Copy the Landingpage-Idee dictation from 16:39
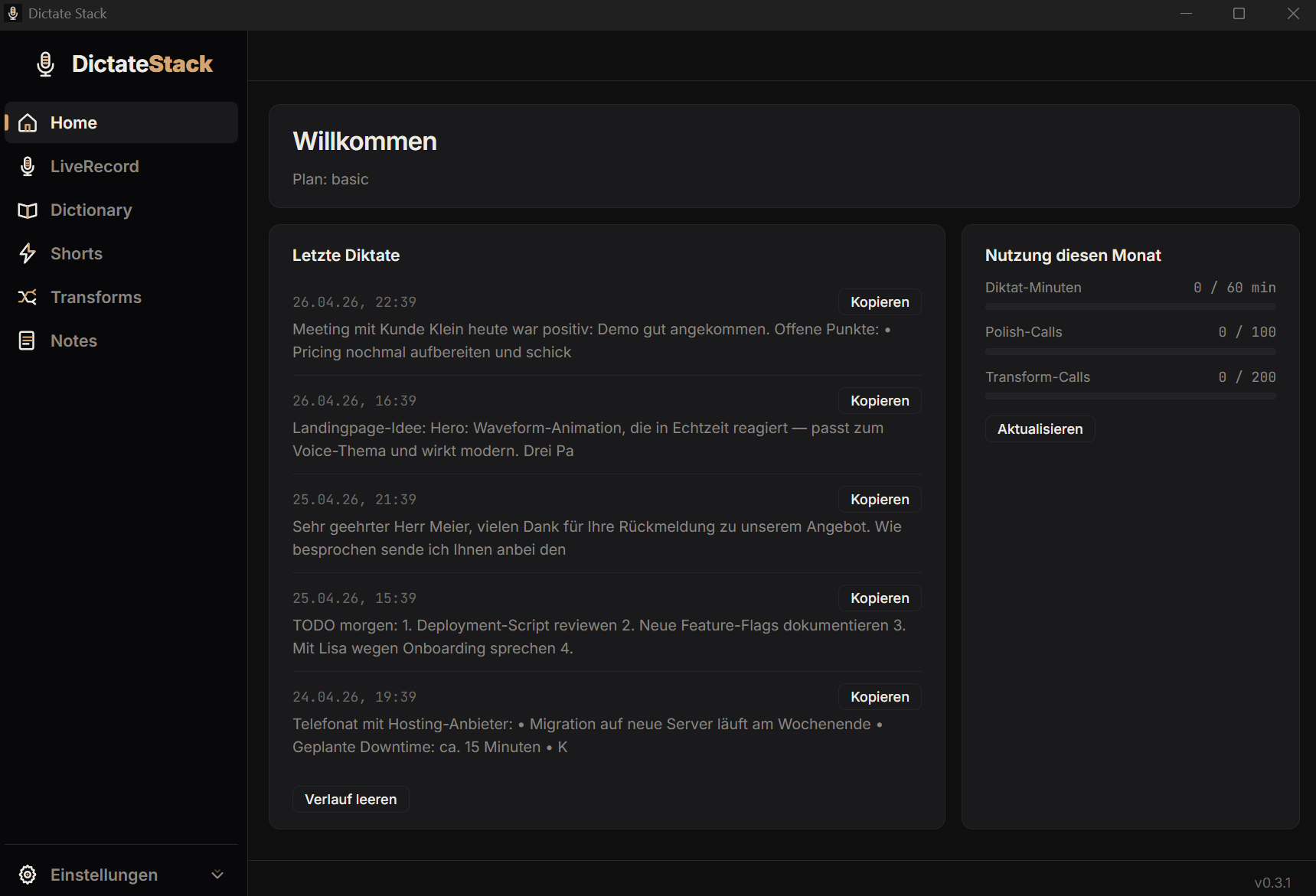 [x=880, y=401]
